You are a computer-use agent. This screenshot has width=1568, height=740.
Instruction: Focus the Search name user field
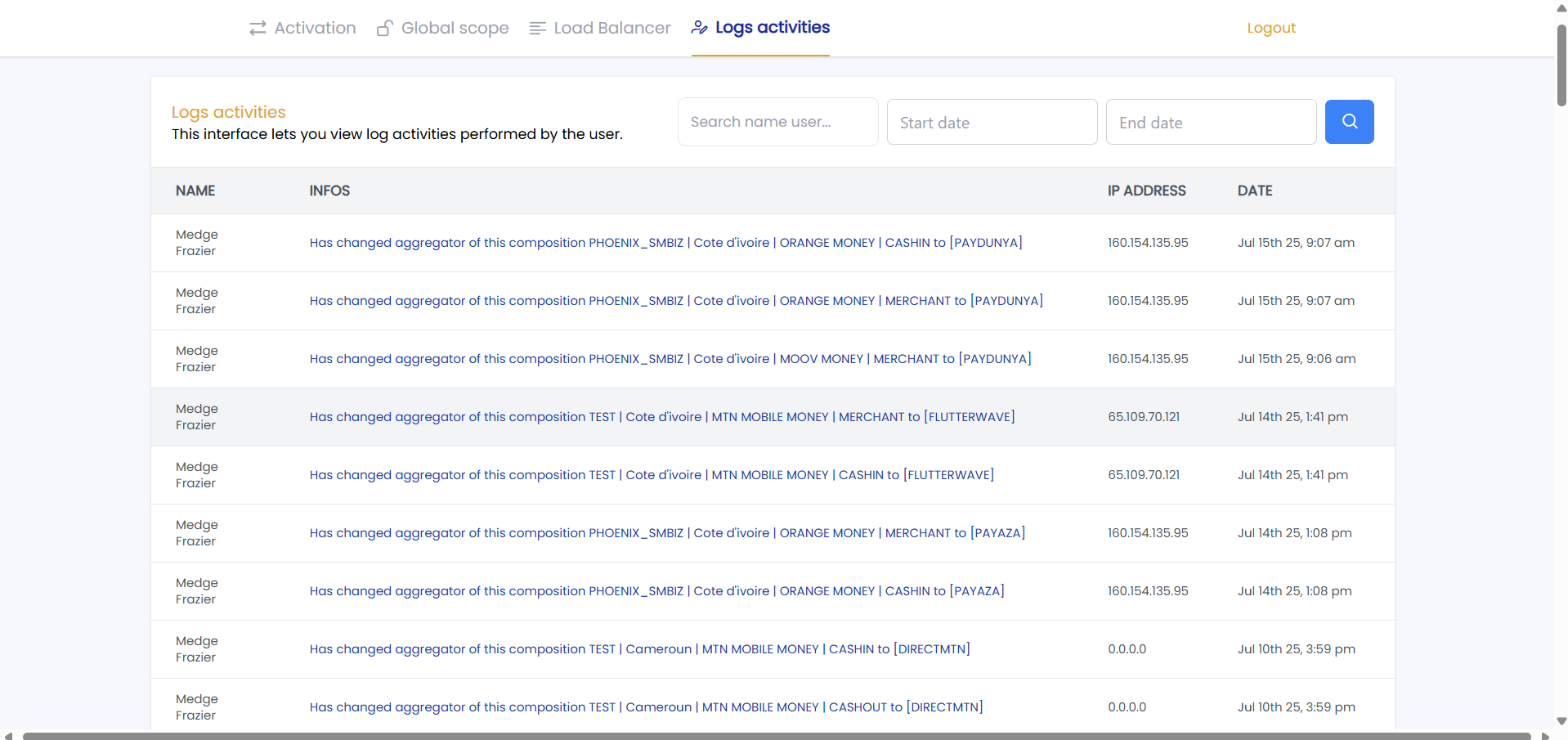tap(777, 122)
